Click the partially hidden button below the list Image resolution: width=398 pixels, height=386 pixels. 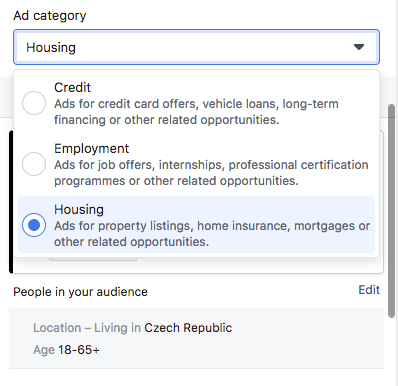coord(93,259)
